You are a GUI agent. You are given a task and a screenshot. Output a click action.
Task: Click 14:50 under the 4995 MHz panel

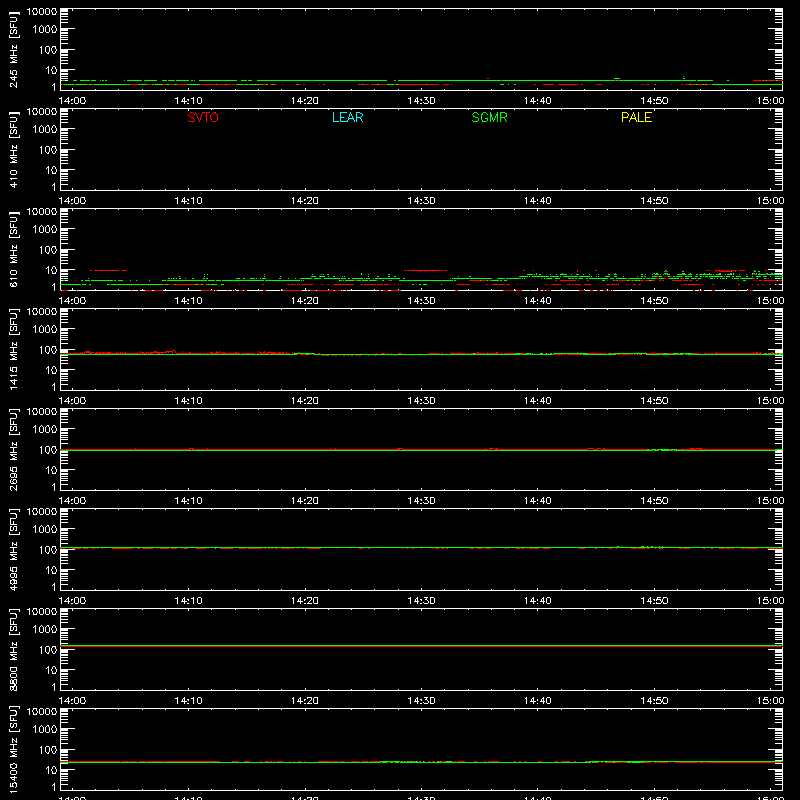(x=654, y=601)
